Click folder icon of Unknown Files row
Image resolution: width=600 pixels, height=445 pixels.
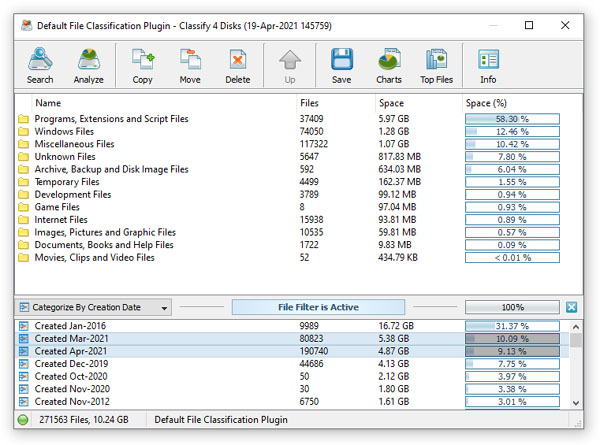click(23, 156)
